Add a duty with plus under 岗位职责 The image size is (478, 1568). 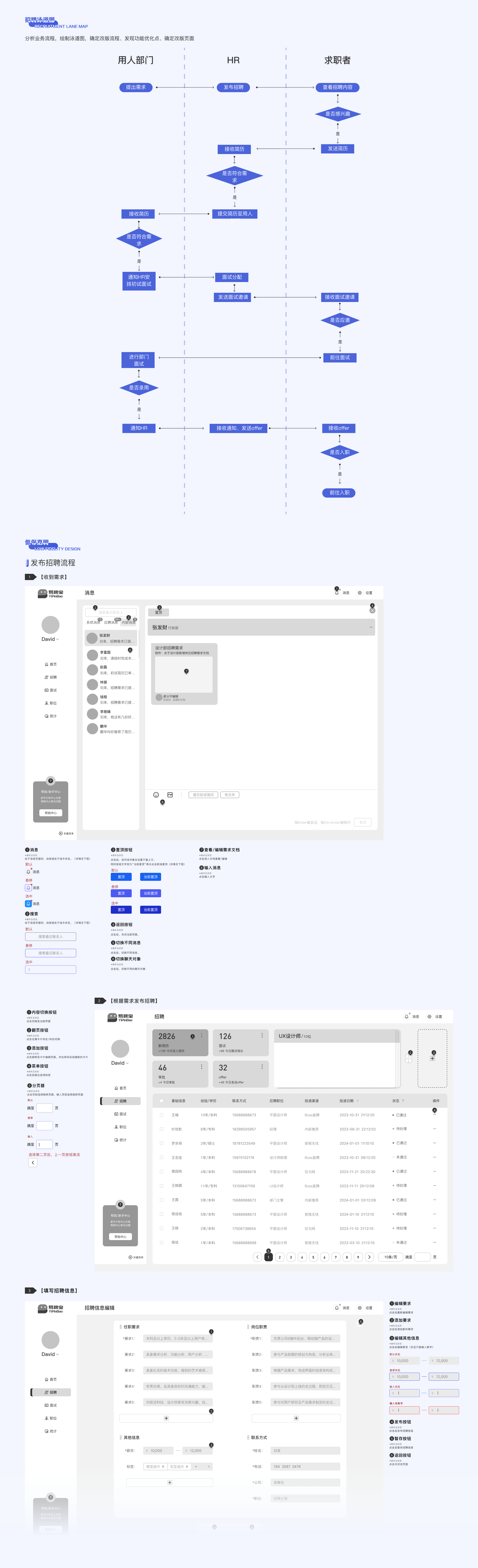[x=296, y=1418]
